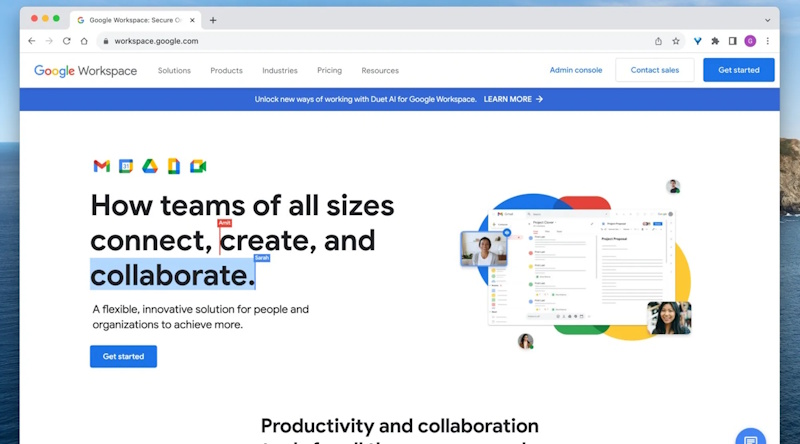Open the Solutions menu
The image size is (800, 444).
(x=174, y=70)
